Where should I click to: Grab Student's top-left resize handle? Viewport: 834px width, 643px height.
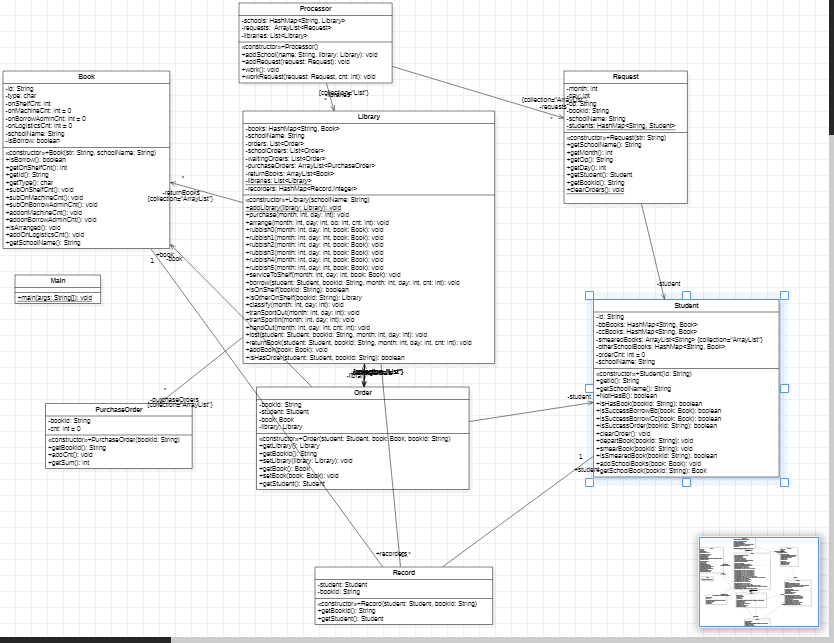(588, 296)
